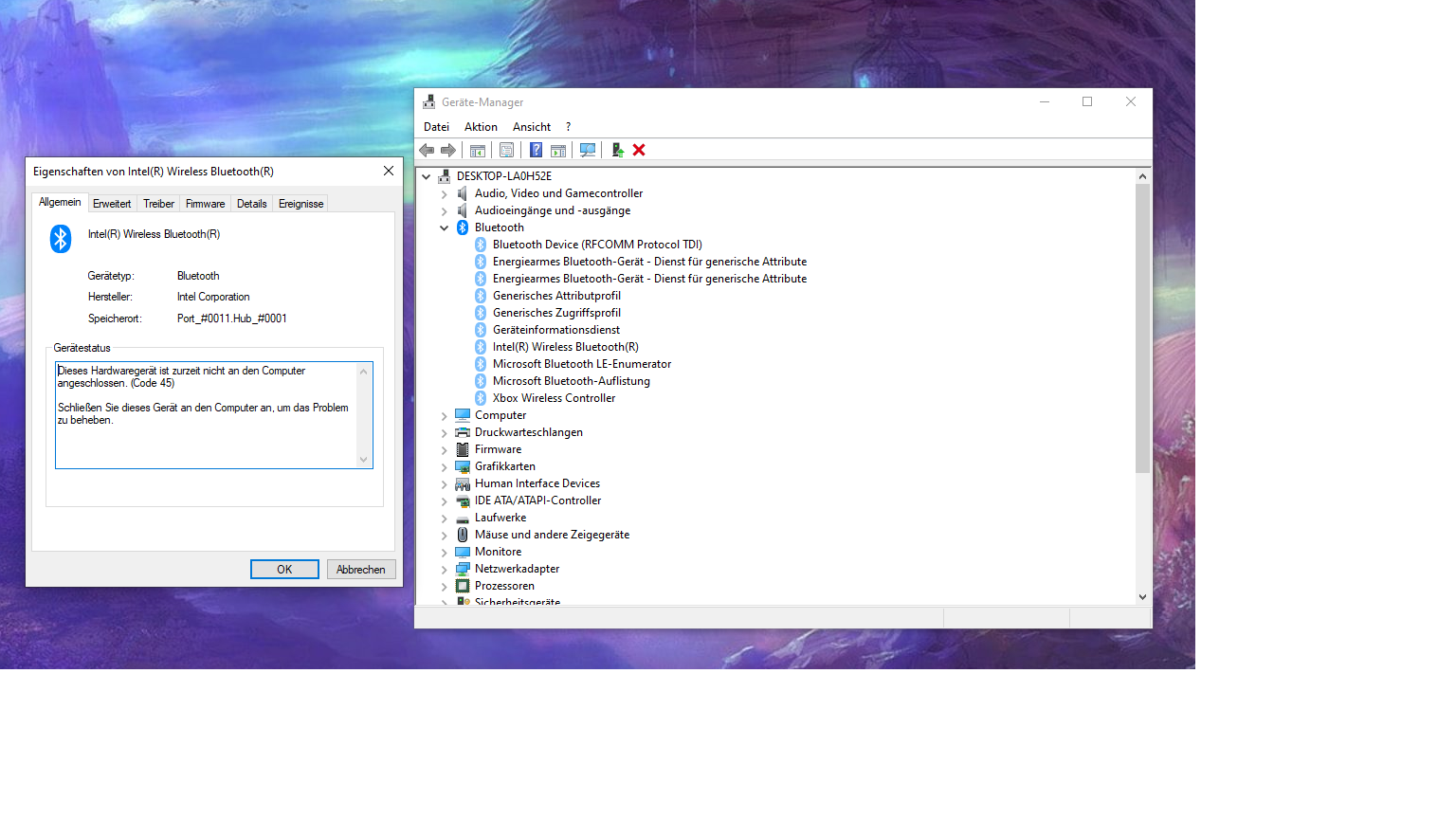This screenshot has height=819, width=1456.
Task: Click the Firmware category icon
Action: (x=463, y=449)
